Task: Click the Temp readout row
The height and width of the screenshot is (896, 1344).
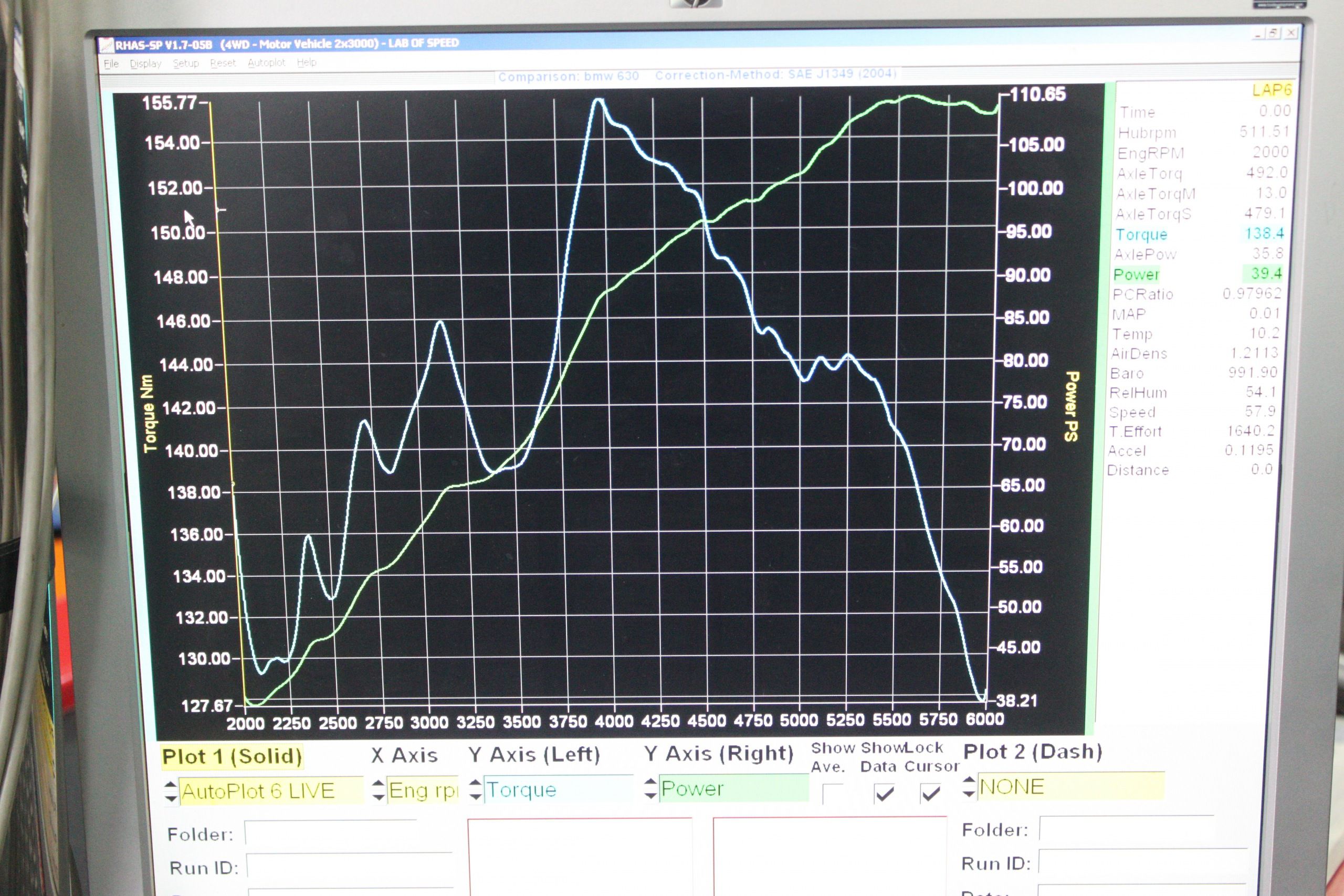Action: [x=1195, y=334]
